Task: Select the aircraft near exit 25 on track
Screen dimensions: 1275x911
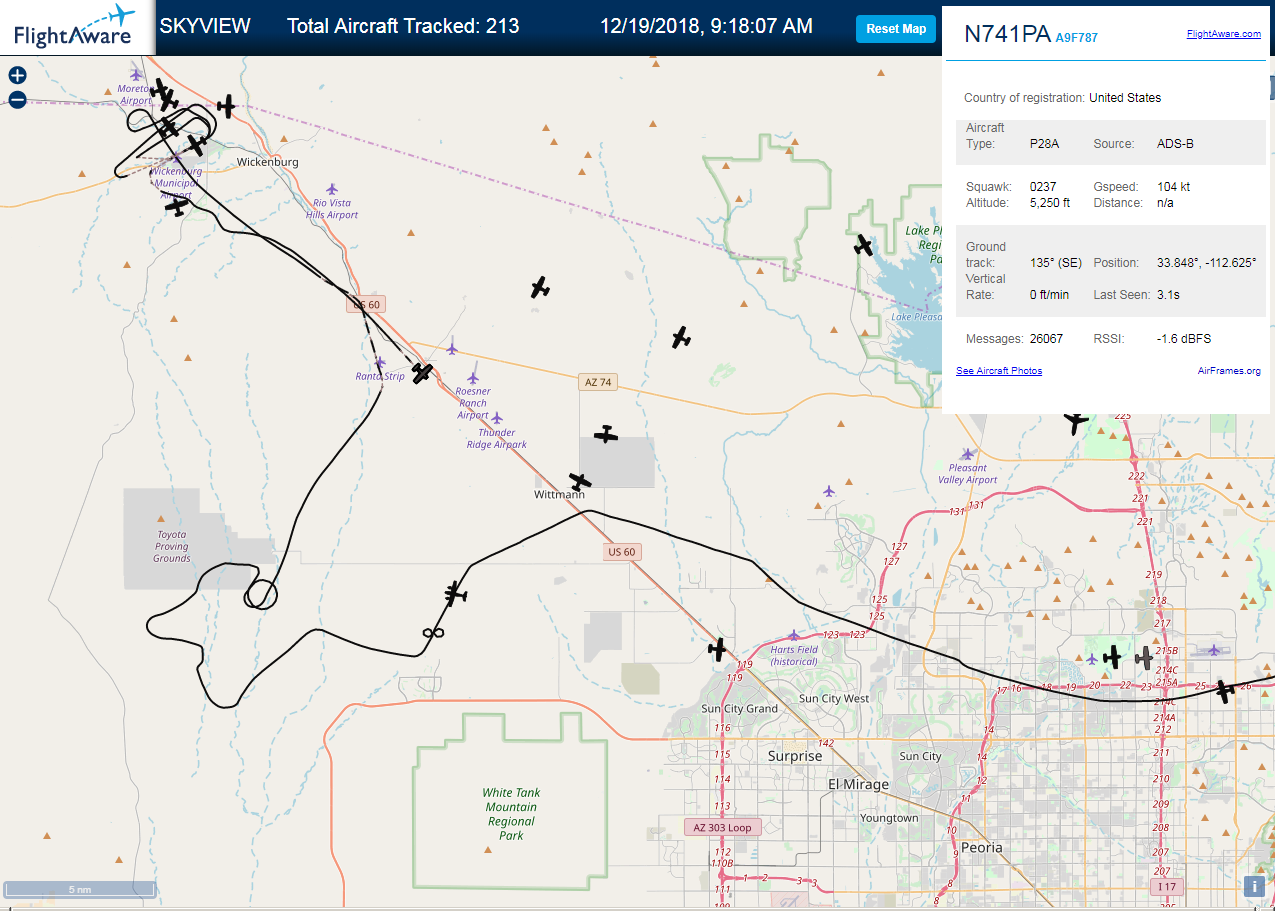Action: point(1224,691)
